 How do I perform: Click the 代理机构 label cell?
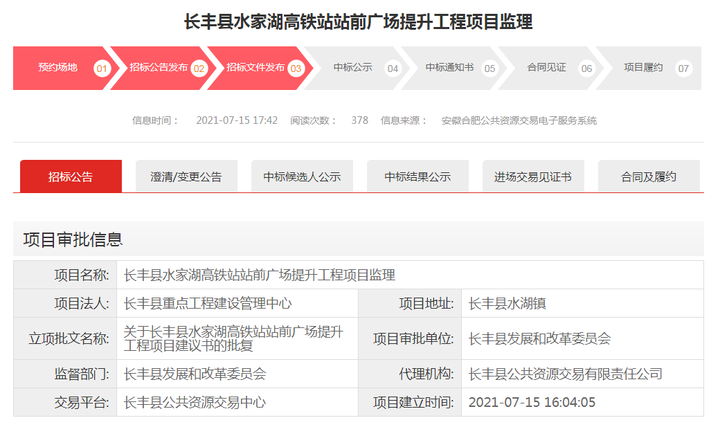pos(410,374)
